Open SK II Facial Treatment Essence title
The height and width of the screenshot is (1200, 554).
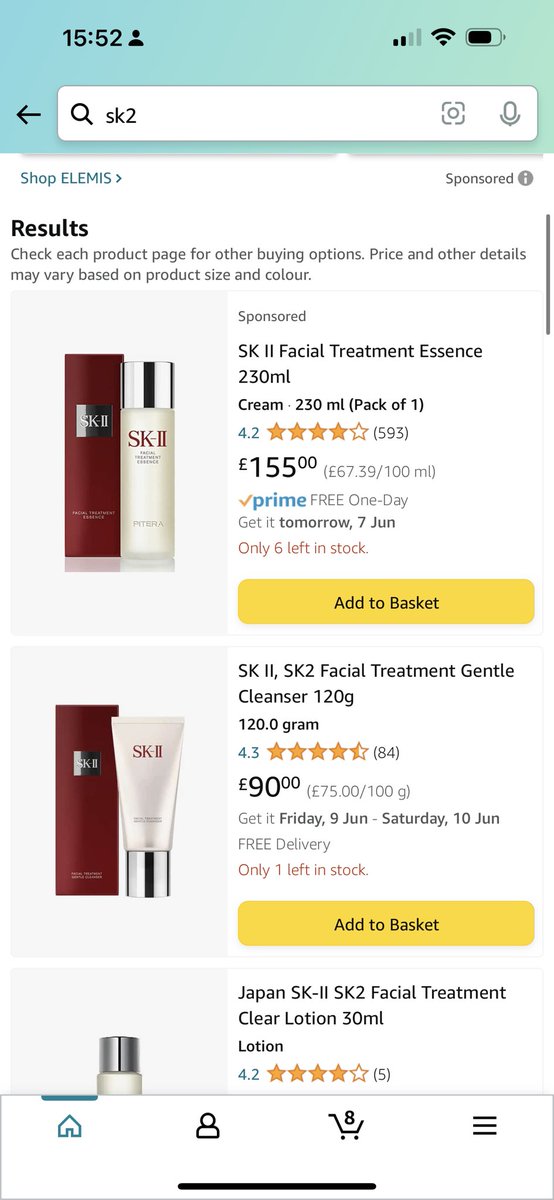[x=360, y=364]
